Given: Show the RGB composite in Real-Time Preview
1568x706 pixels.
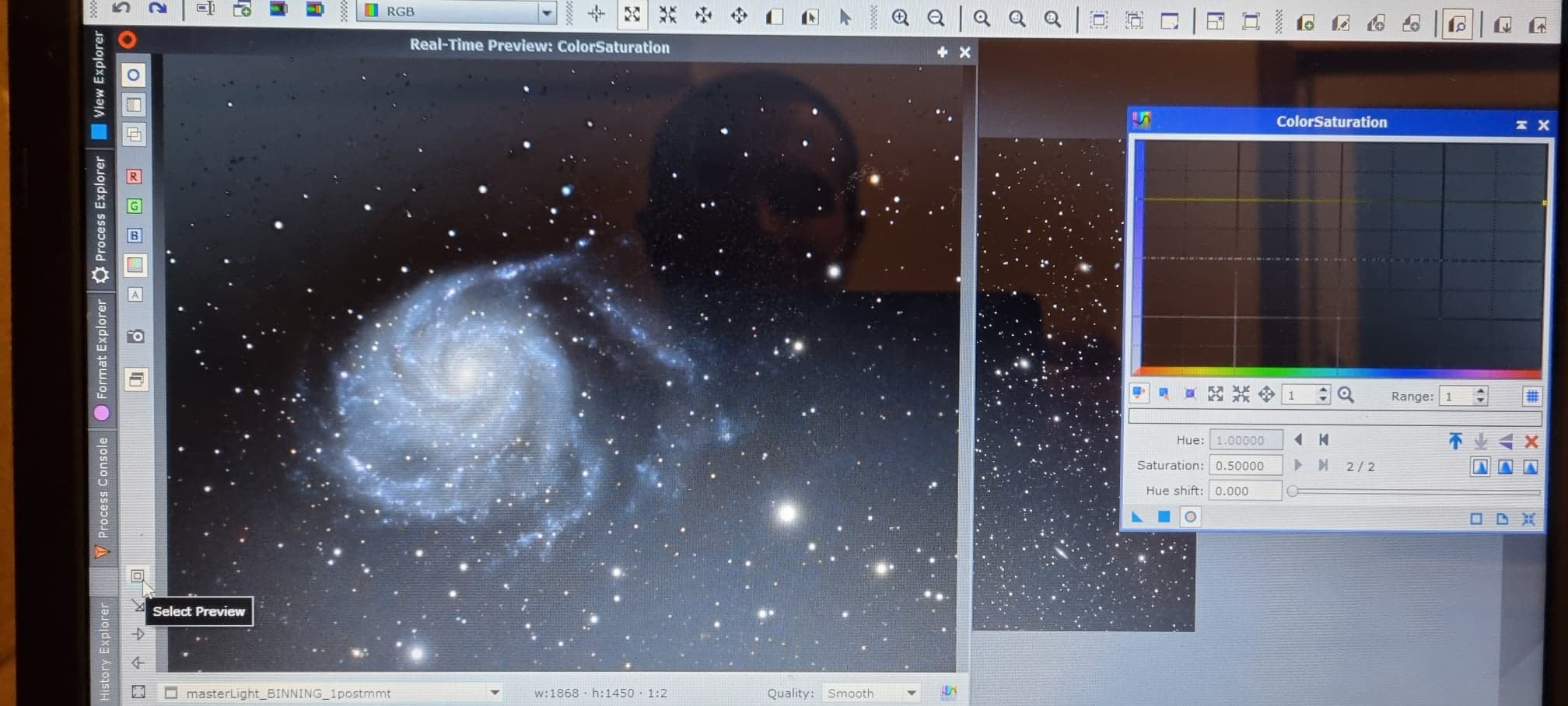Looking at the screenshot, I should 135,265.
